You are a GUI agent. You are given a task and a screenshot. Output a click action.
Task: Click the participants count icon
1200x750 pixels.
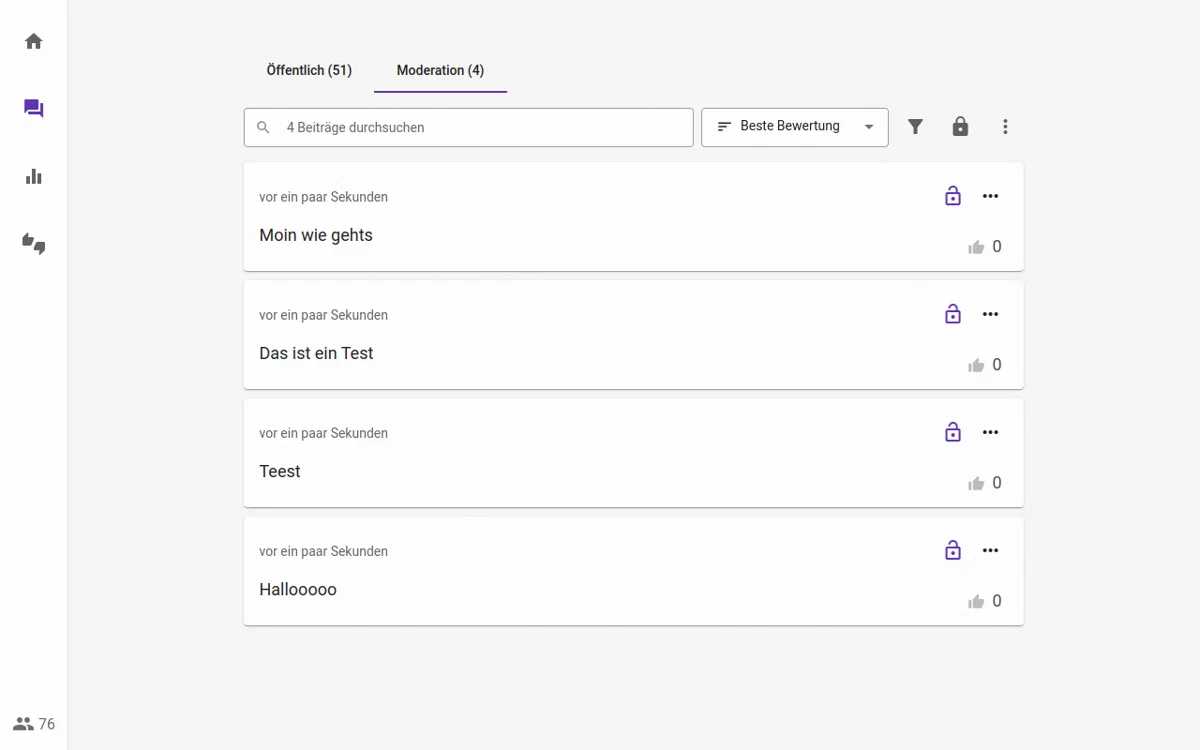[x=24, y=724]
